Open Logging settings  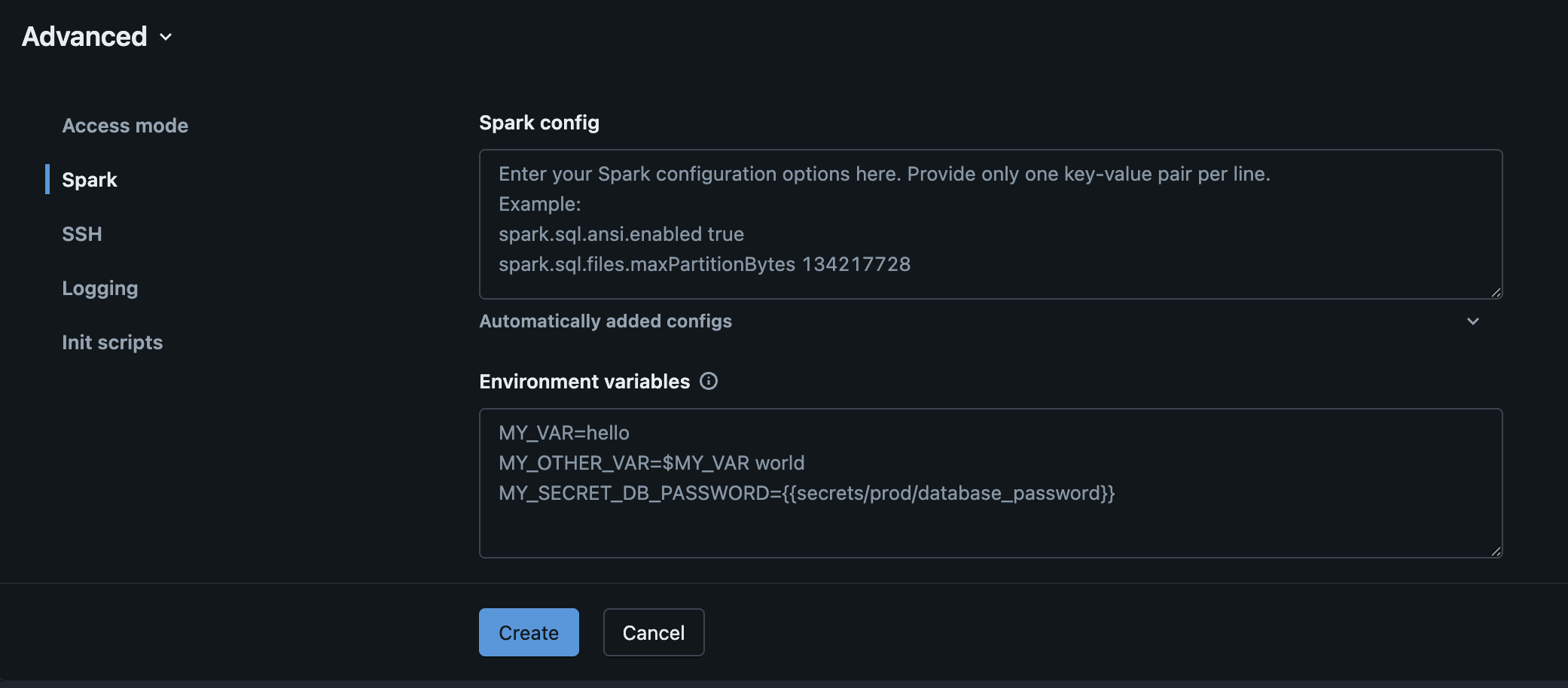coord(100,288)
